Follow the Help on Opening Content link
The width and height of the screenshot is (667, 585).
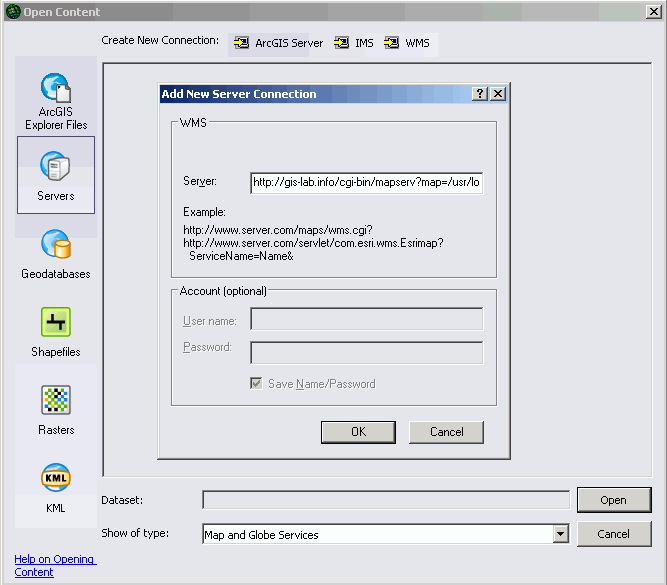point(55,565)
